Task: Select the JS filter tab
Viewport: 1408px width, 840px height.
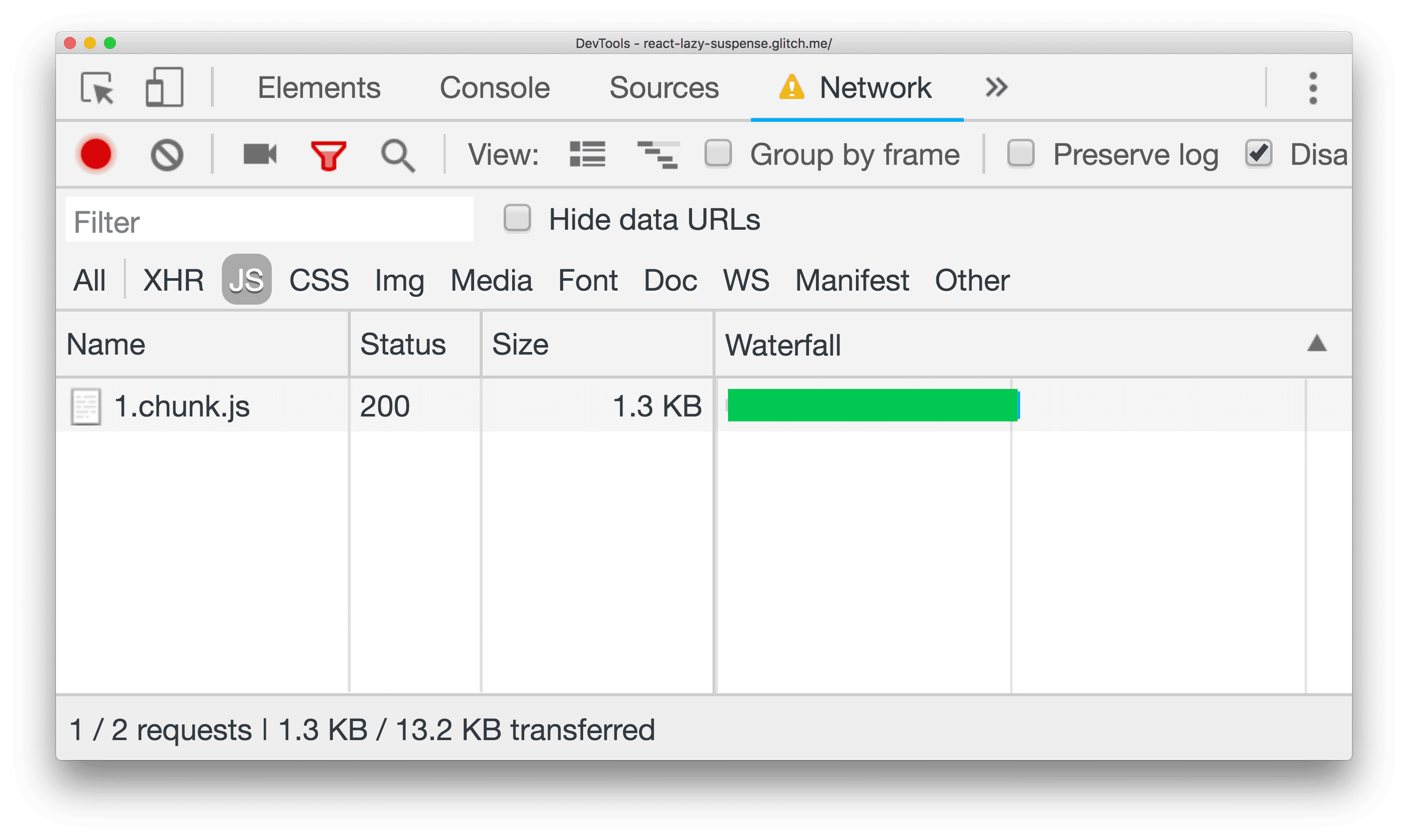Action: [246, 280]
